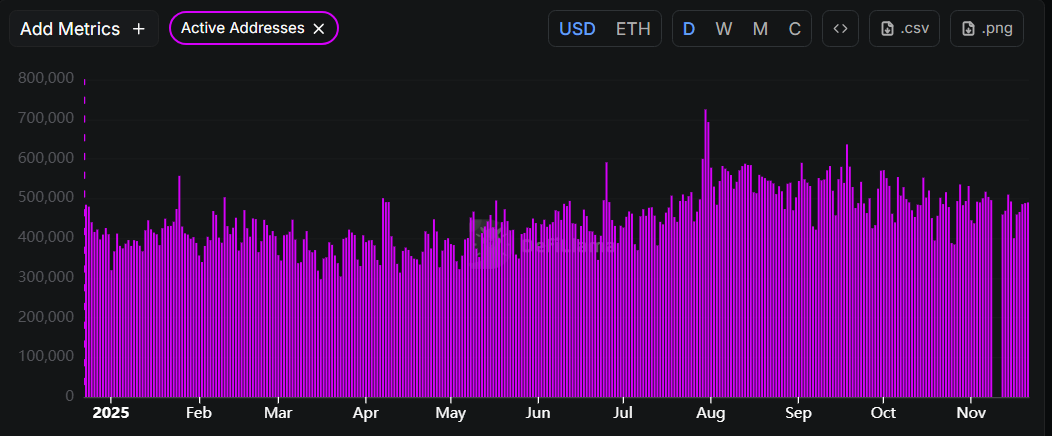Switch denomination to ETH
Screen dimensions: 1052x436
coord(633,29)
